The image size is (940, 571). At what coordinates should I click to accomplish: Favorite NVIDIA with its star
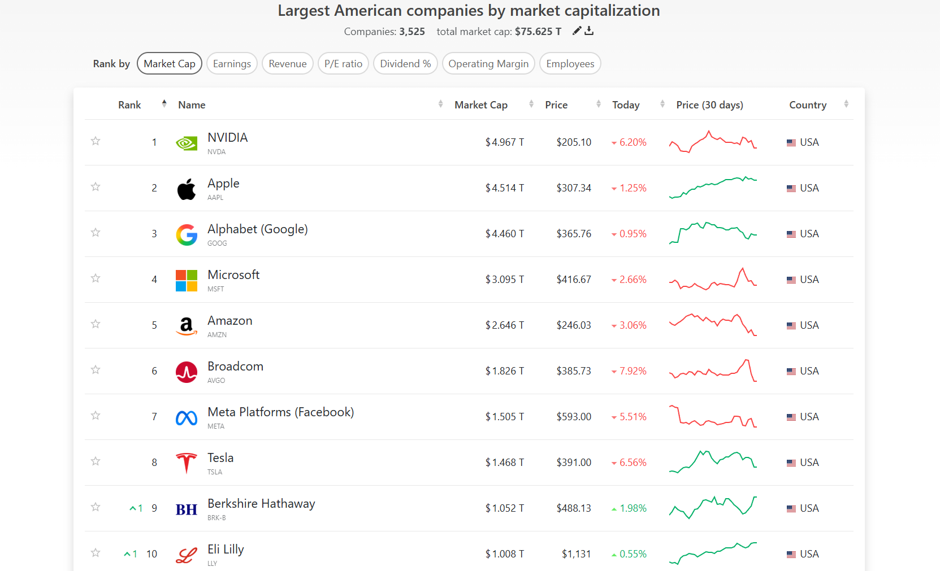(95, 141)
